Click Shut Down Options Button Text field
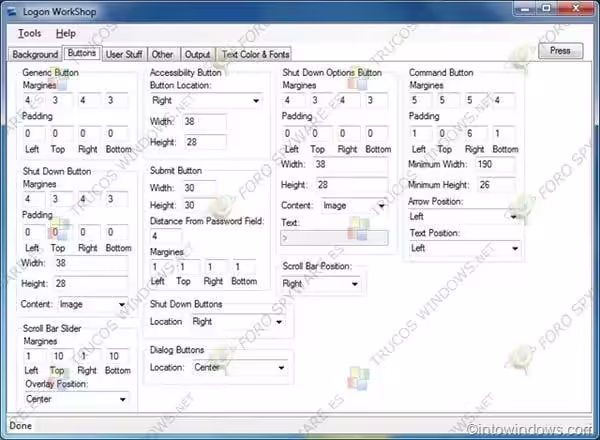600x440 pixels. coord(334,238)
